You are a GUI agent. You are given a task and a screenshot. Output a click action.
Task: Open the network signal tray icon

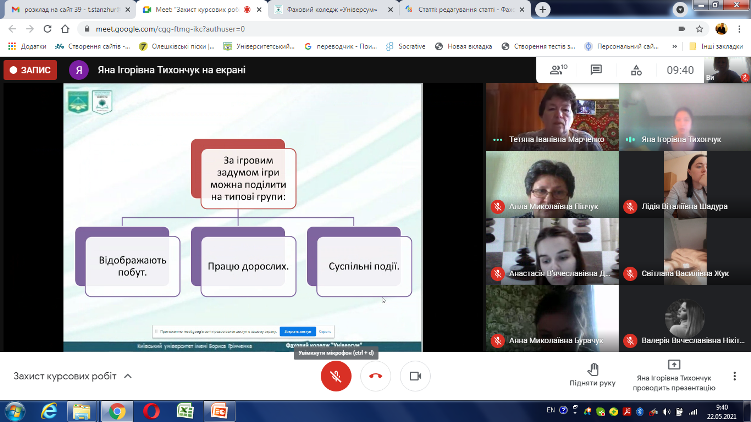click(693, 411)
